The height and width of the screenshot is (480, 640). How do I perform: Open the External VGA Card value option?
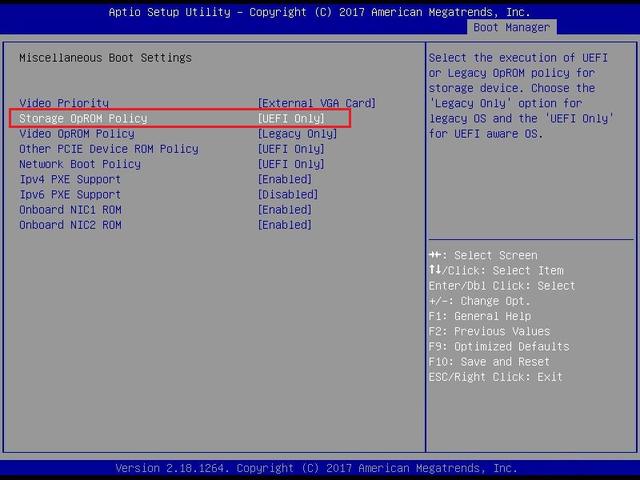click(x=316, y=103)
